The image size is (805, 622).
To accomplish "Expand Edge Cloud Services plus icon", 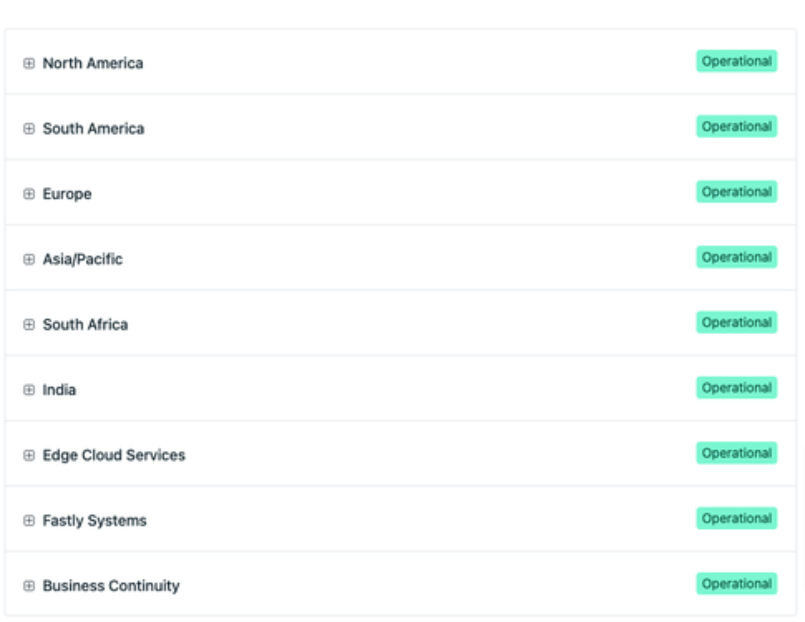I will [29, 455].
